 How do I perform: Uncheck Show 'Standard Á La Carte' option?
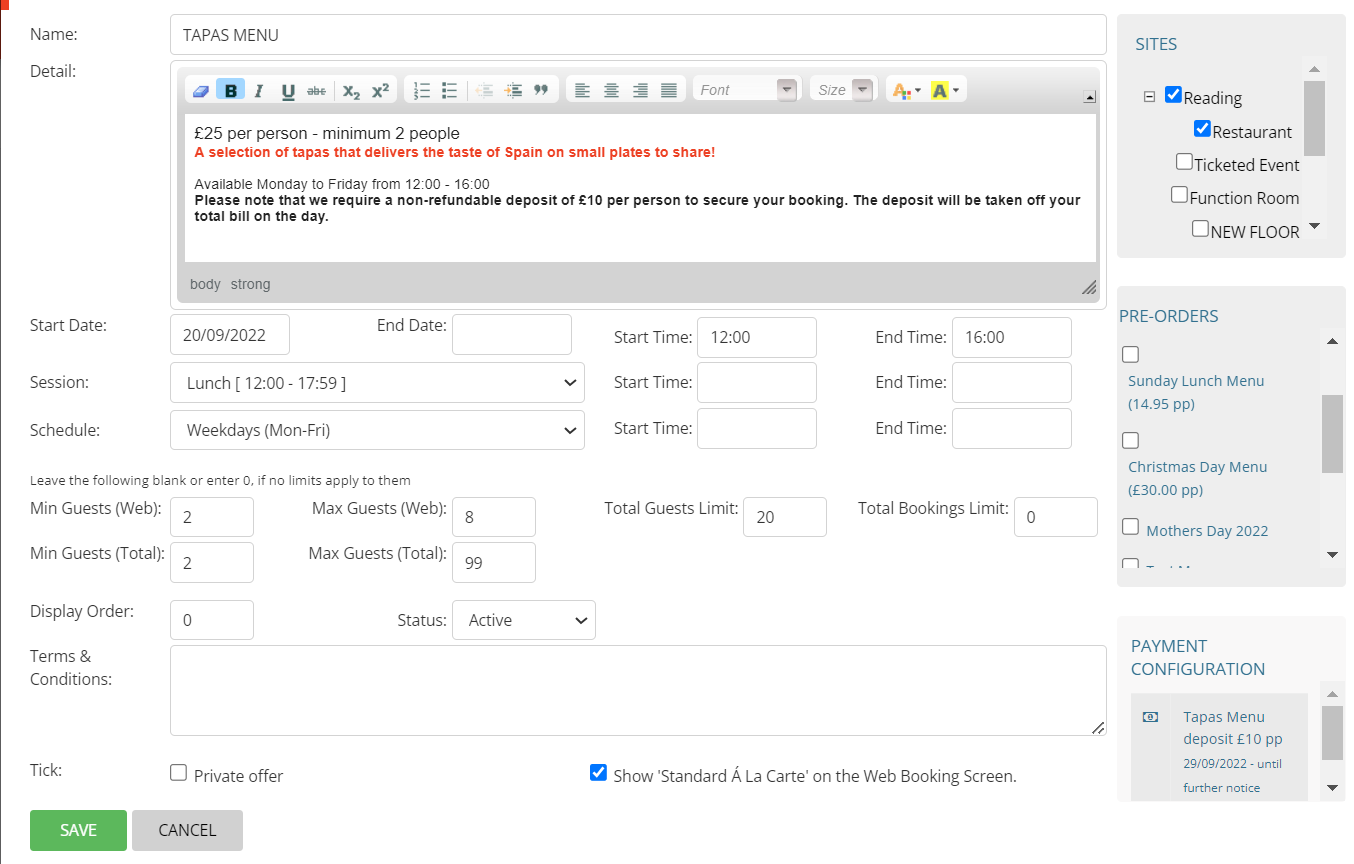598,772
